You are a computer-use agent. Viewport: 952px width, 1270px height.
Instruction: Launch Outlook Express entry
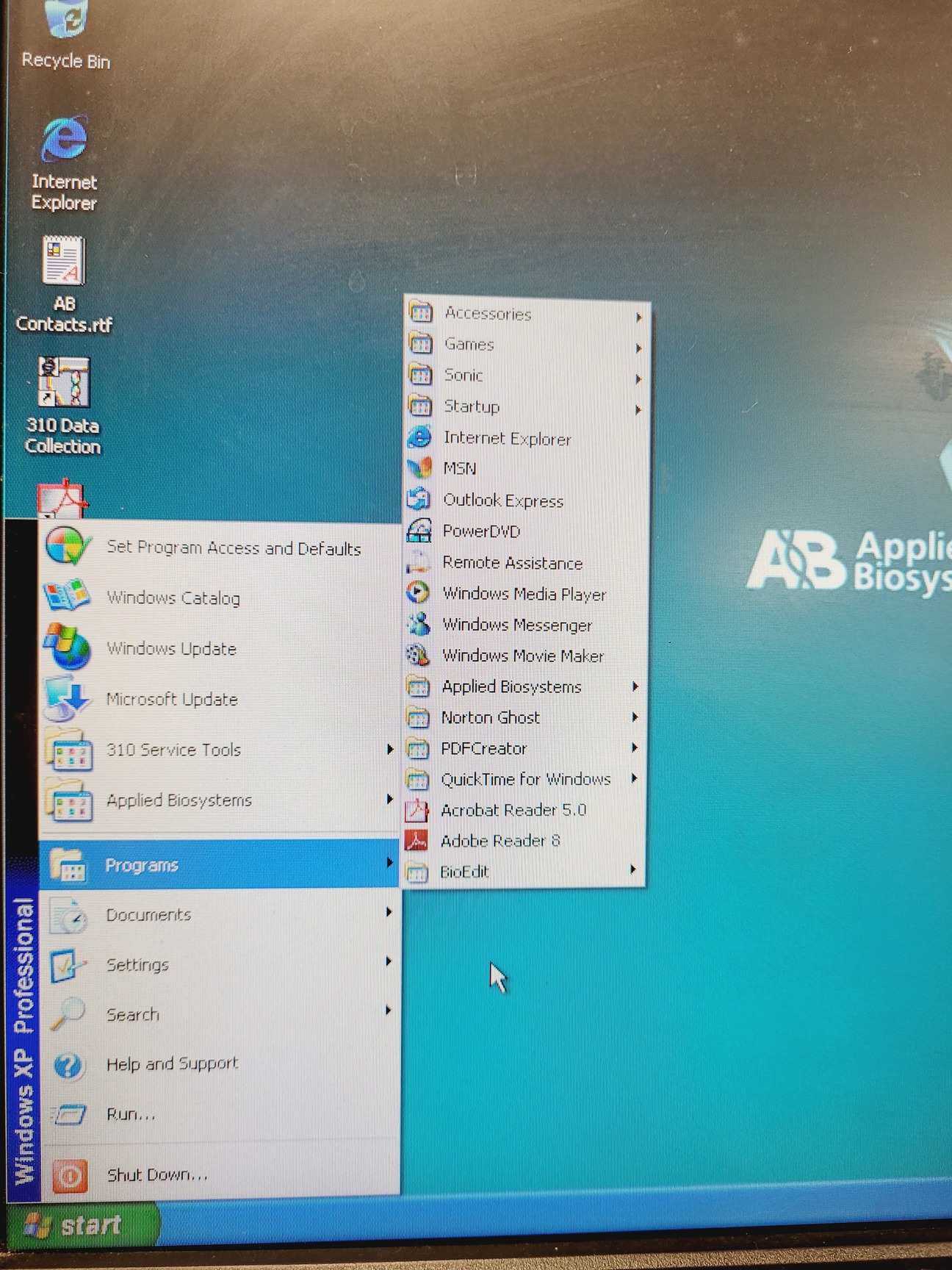(526, 500)
